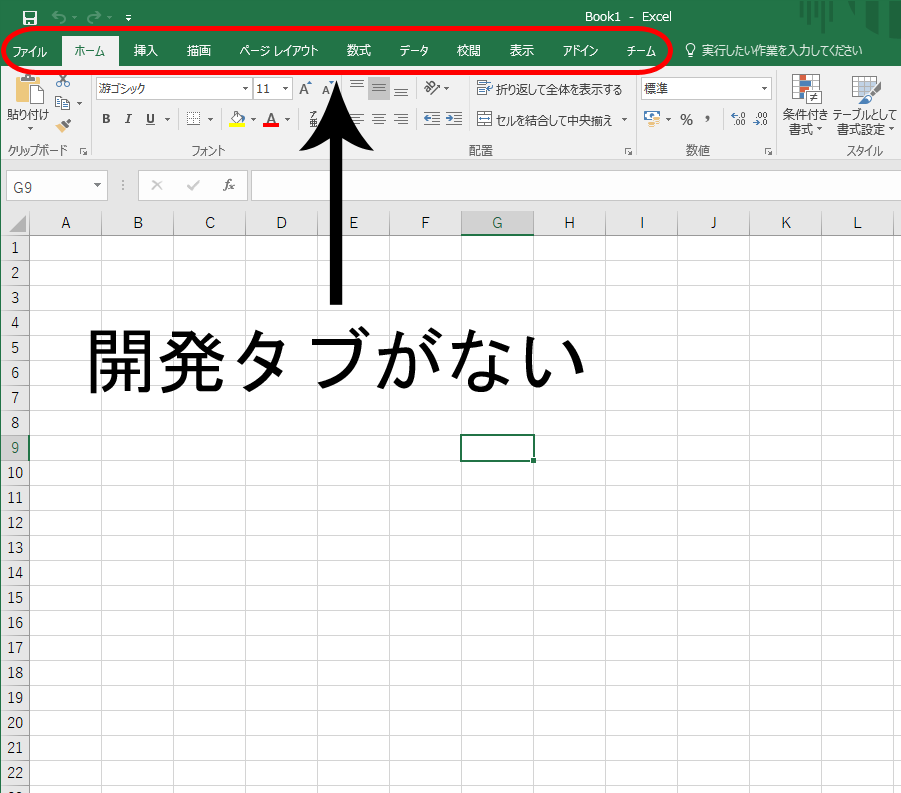
Task: Click the Percent style icon in 数値 group
Action: (x=687, y=118)
